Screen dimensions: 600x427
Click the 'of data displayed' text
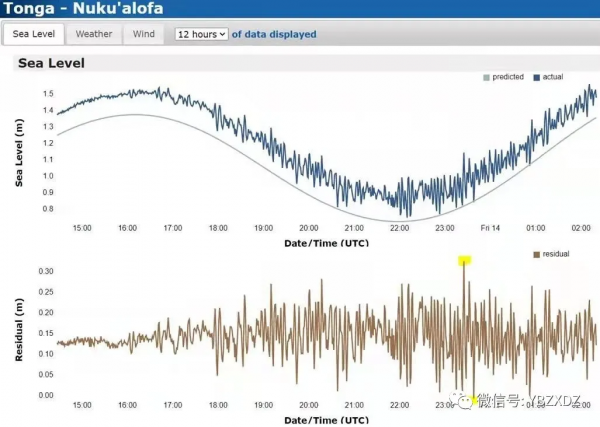point(274,34)
